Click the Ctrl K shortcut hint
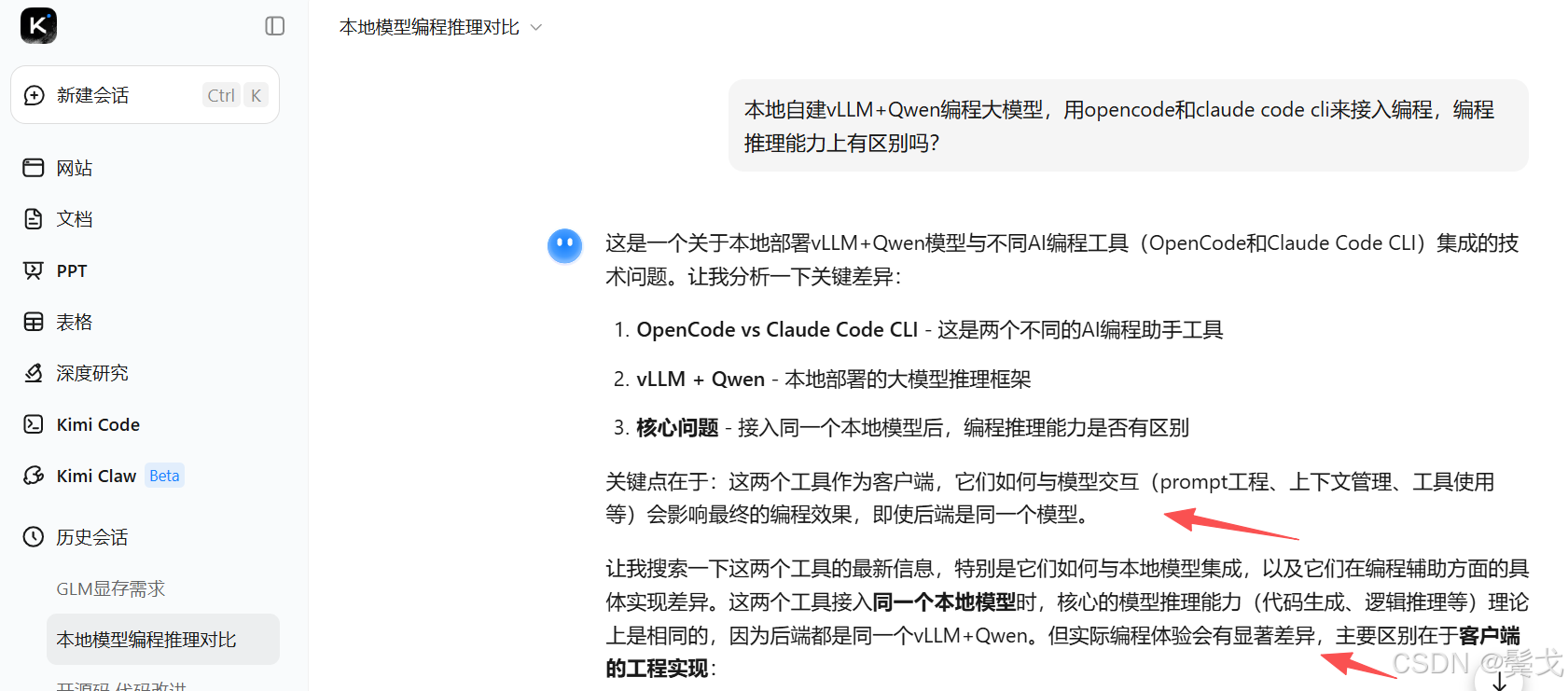Image resolution: width=1568 pixels, height=691 pixels. tap(236, 95)
